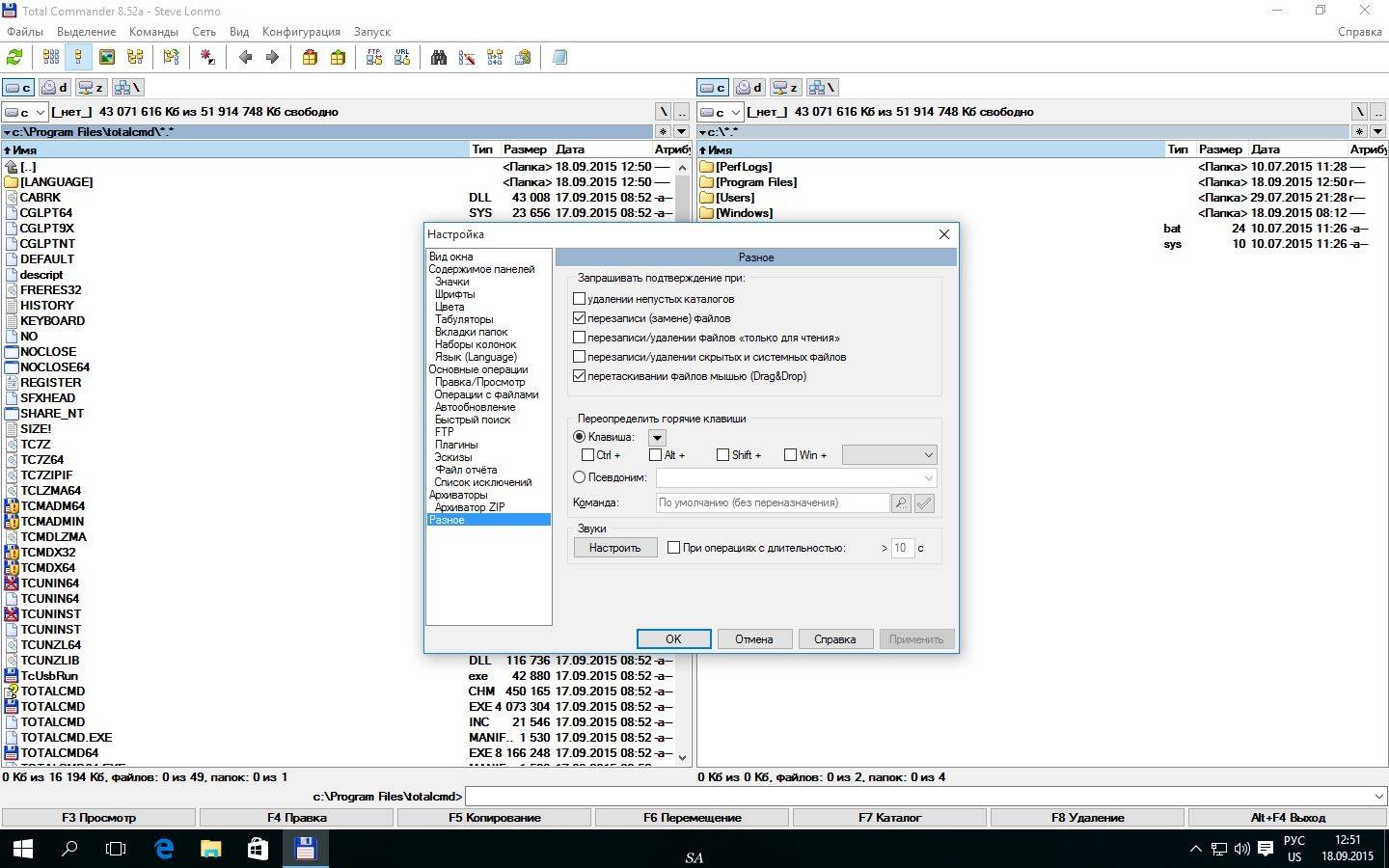Open the Команды menu

pyautogui.click(x=153, y=32)
